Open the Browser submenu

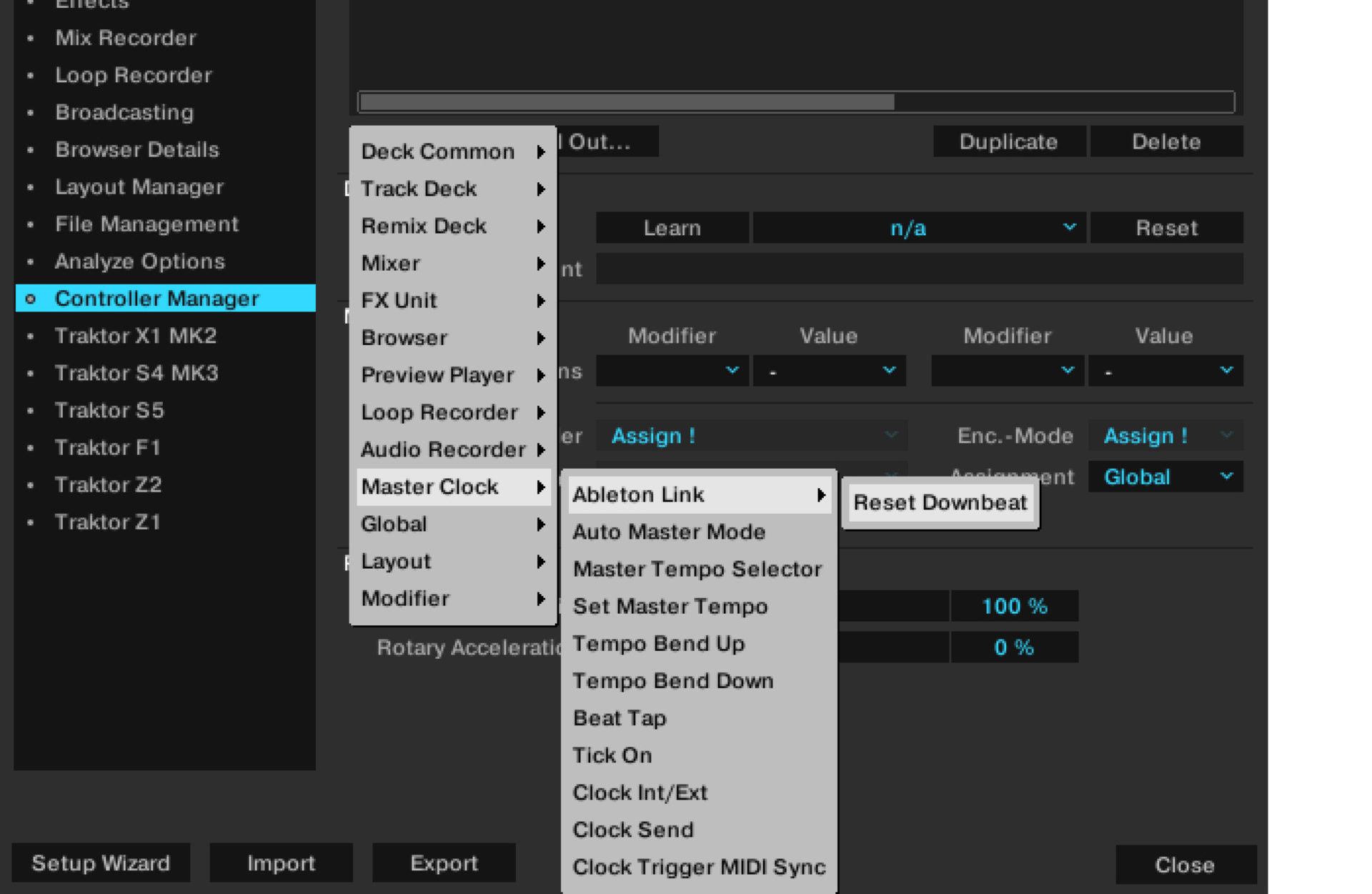click(453, 337)
